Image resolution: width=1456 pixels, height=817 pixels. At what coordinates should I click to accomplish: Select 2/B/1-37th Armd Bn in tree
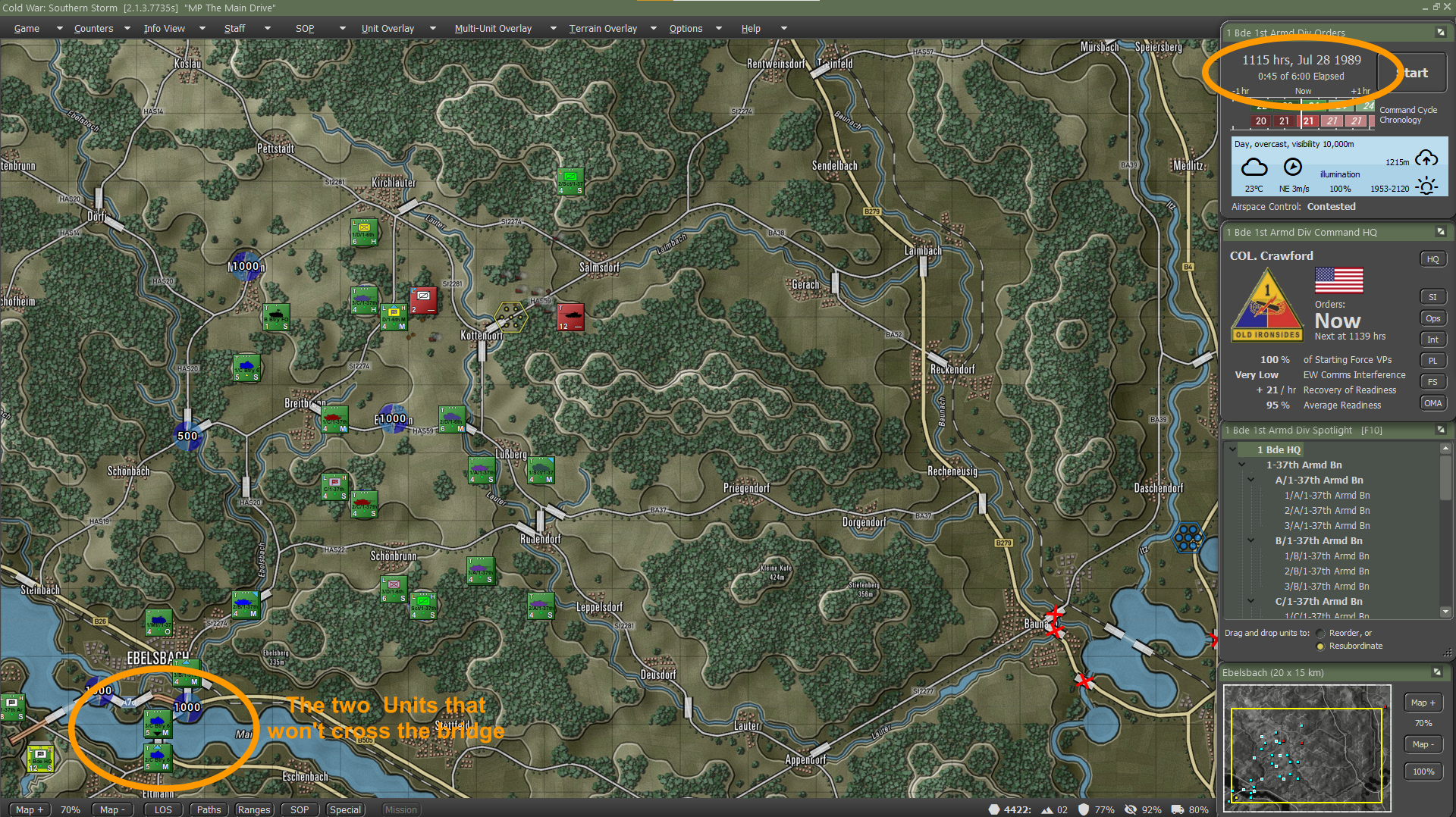(x=1326, y=571)
